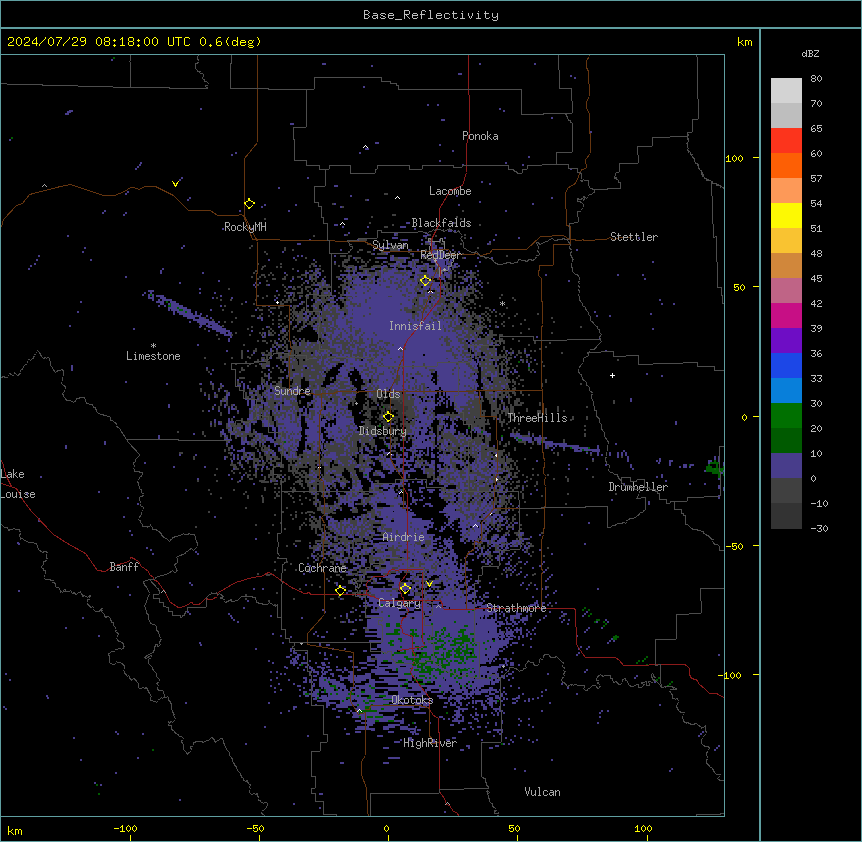
Task: Select the yellow 51-54 dBZ color swatch
Action: click(786, 215)
